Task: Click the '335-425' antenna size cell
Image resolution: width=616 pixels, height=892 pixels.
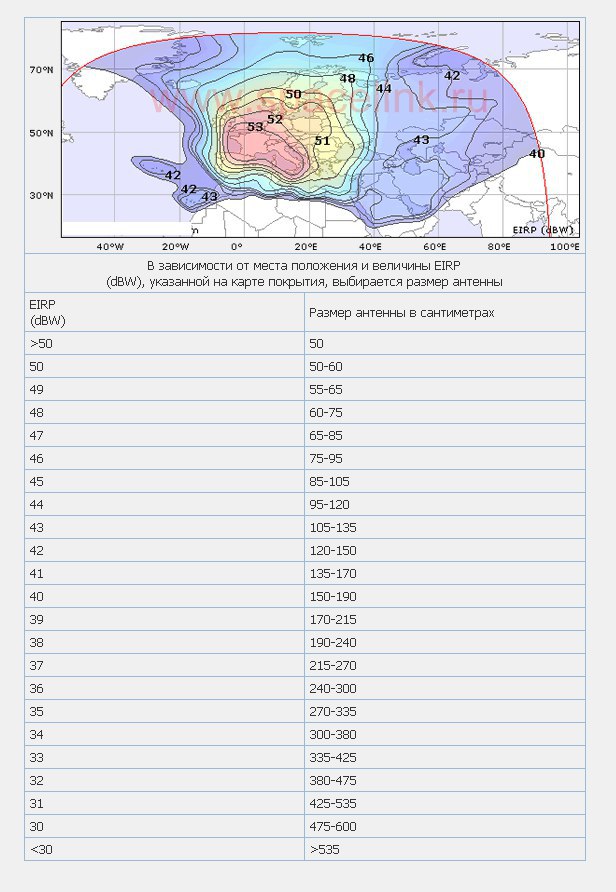Action: pyautogui.click(x=445, y=757)
